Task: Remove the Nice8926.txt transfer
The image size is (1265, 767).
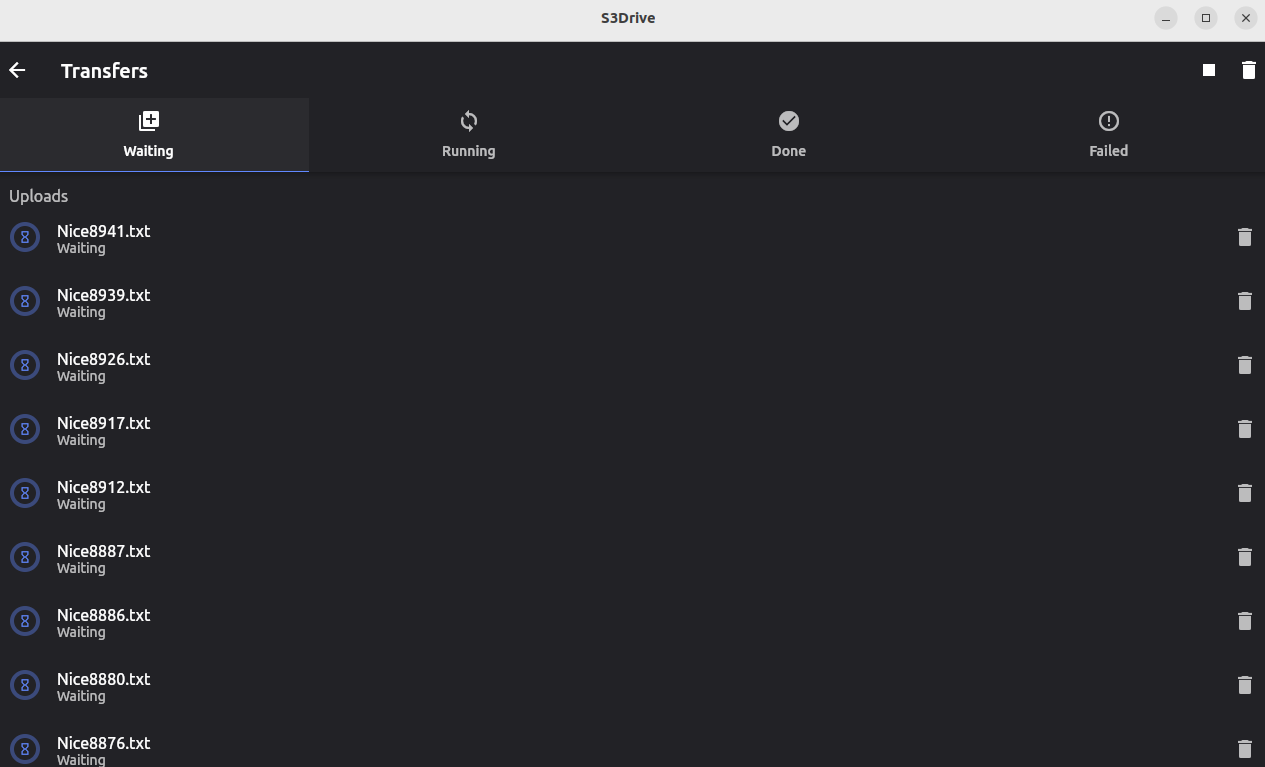Action: 1245,365
